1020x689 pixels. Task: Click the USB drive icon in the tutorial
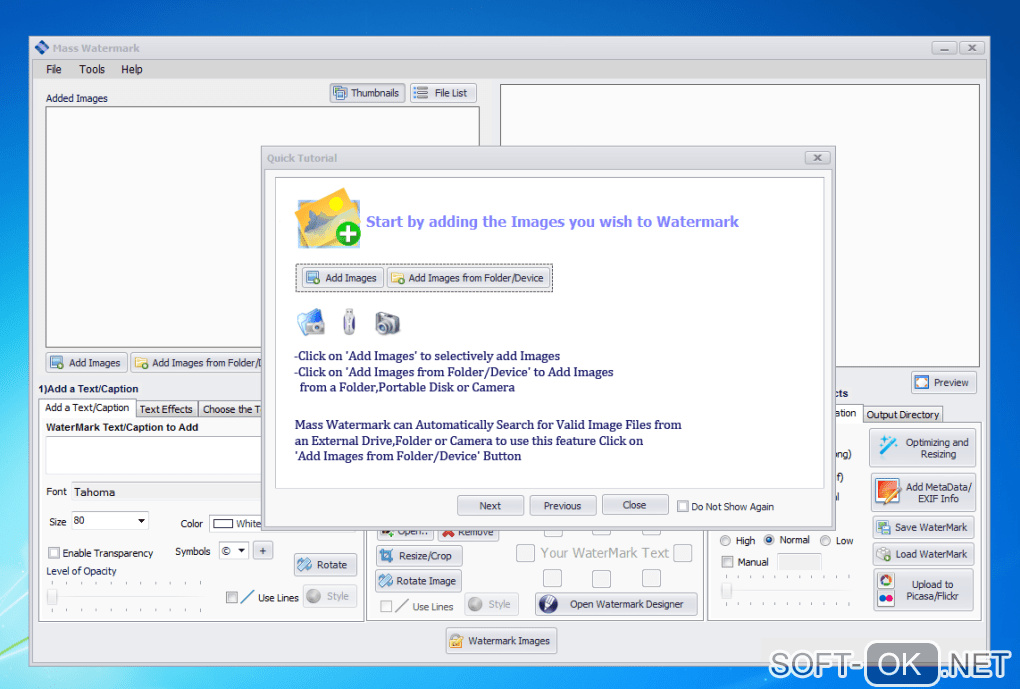click(x=349, y=322)
